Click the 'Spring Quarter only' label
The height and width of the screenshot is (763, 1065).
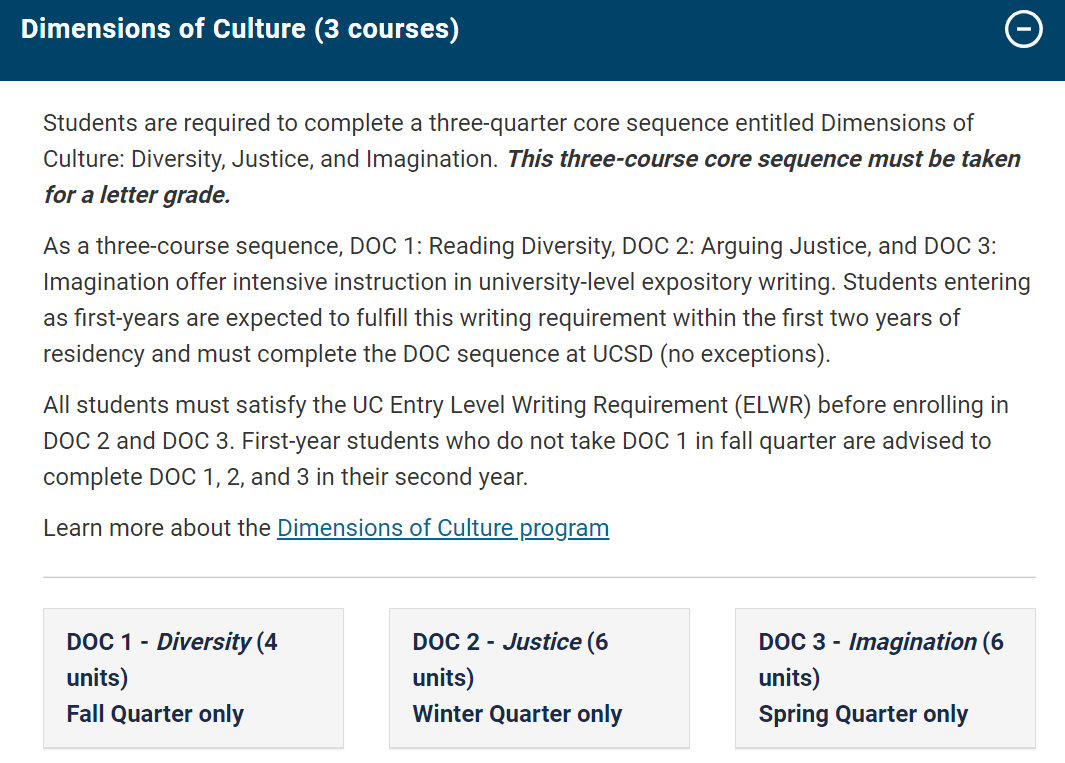[863, 714]
